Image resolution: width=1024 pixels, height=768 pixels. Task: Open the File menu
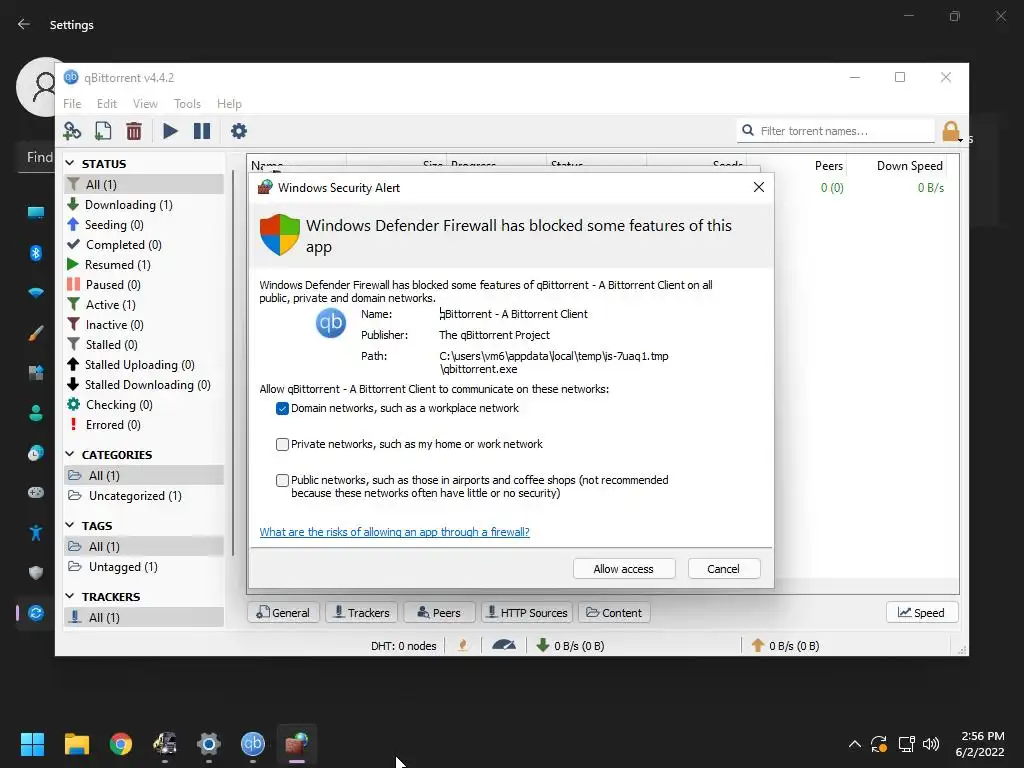pos(72,104)
